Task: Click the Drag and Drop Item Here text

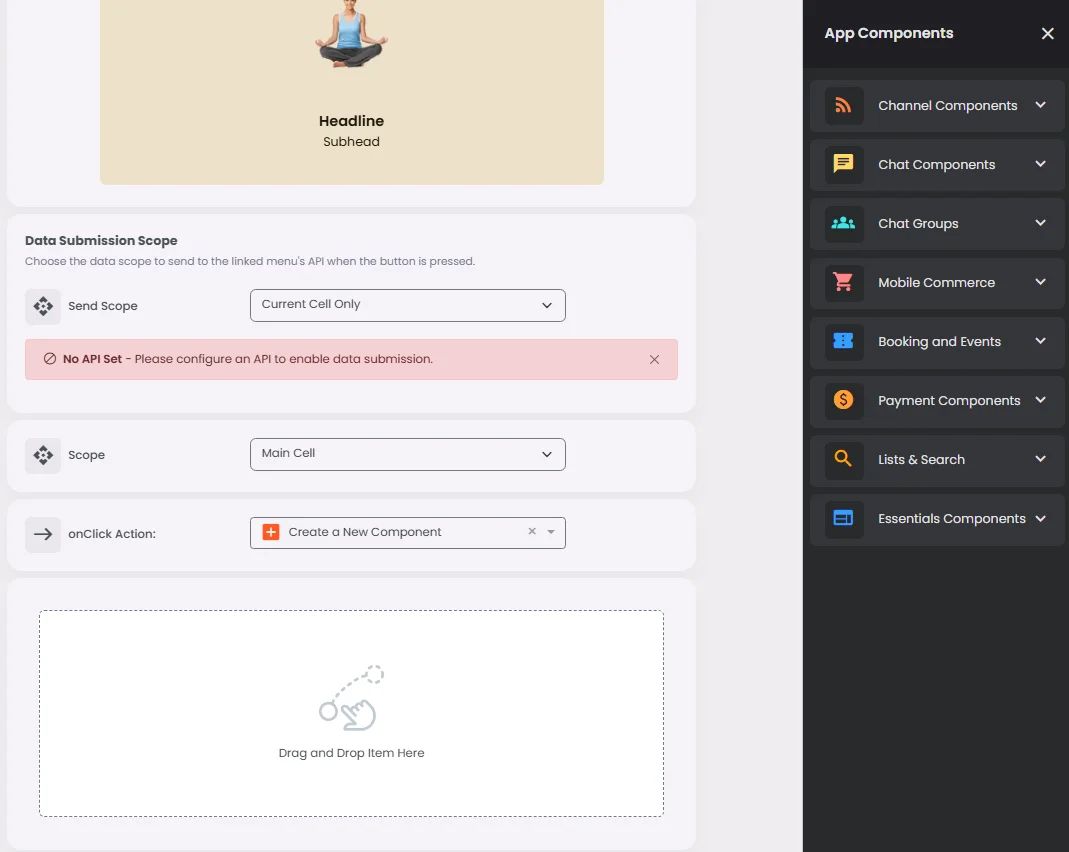Action: click(x=351, y=753)
